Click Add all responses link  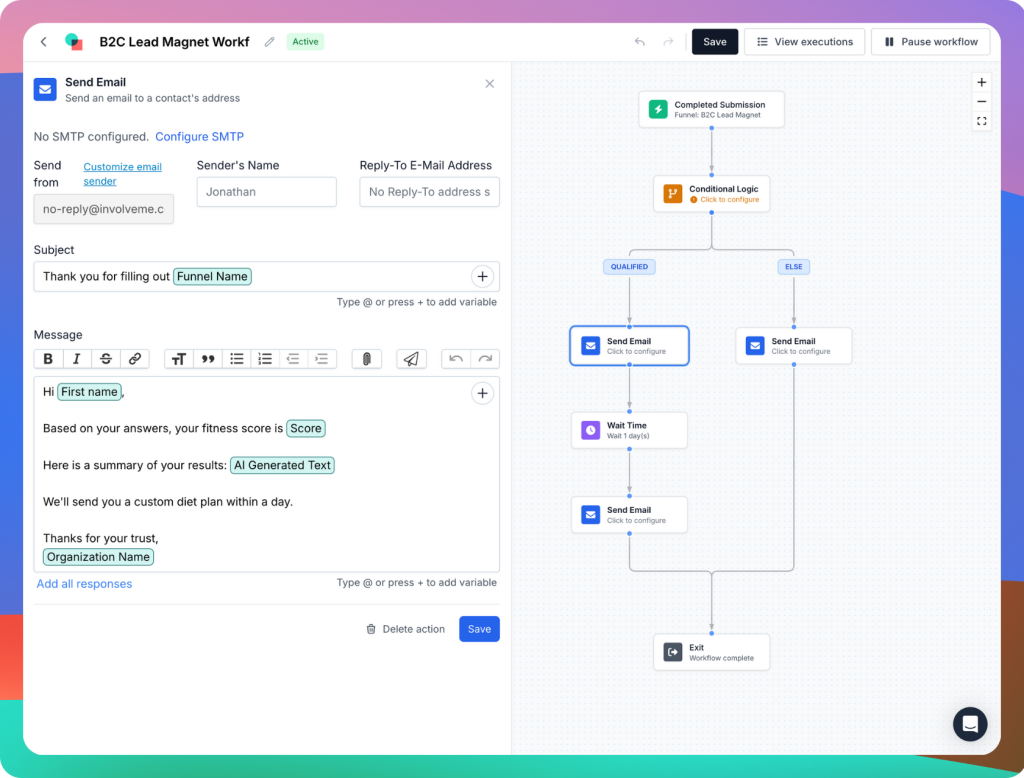tap(84, 583)
